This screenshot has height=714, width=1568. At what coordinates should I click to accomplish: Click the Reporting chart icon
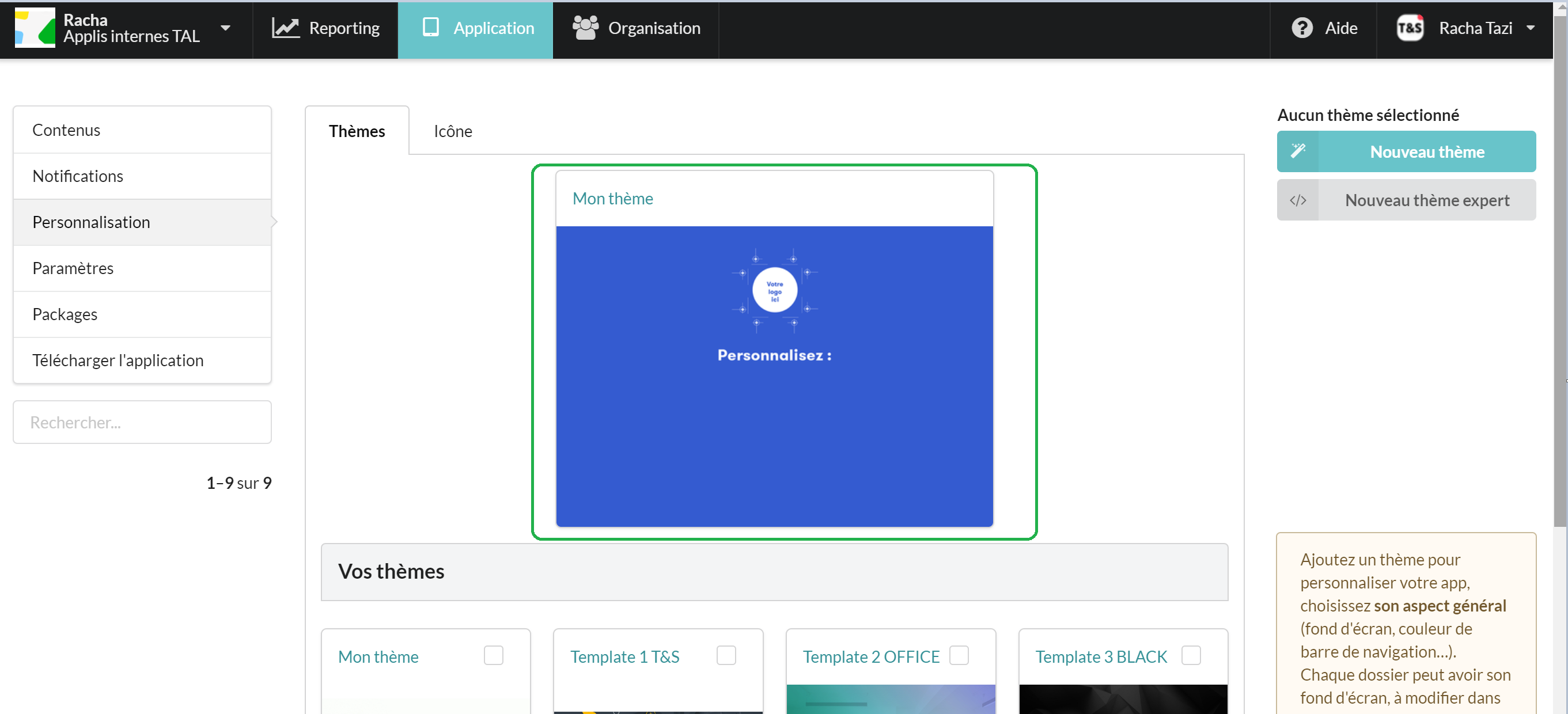pyautogui.click(x=286, y=28)
